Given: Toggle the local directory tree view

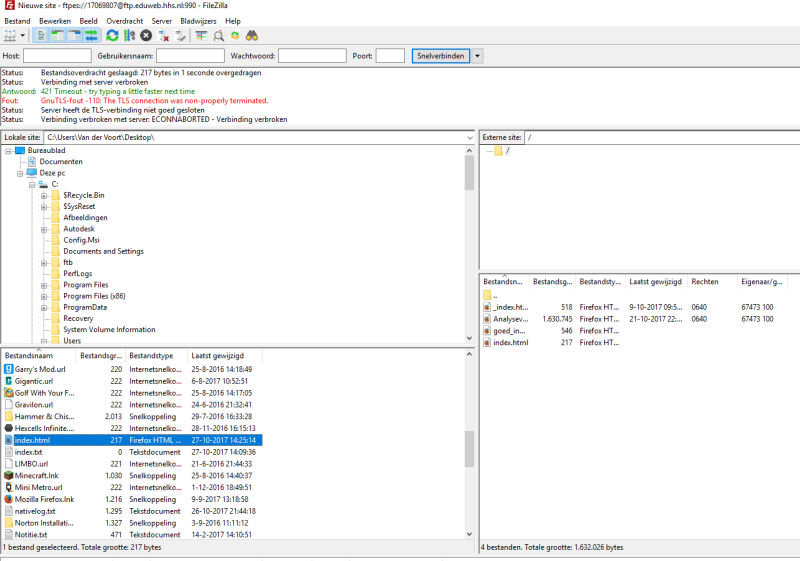Looking at the screenshot, I should point(57,36).
